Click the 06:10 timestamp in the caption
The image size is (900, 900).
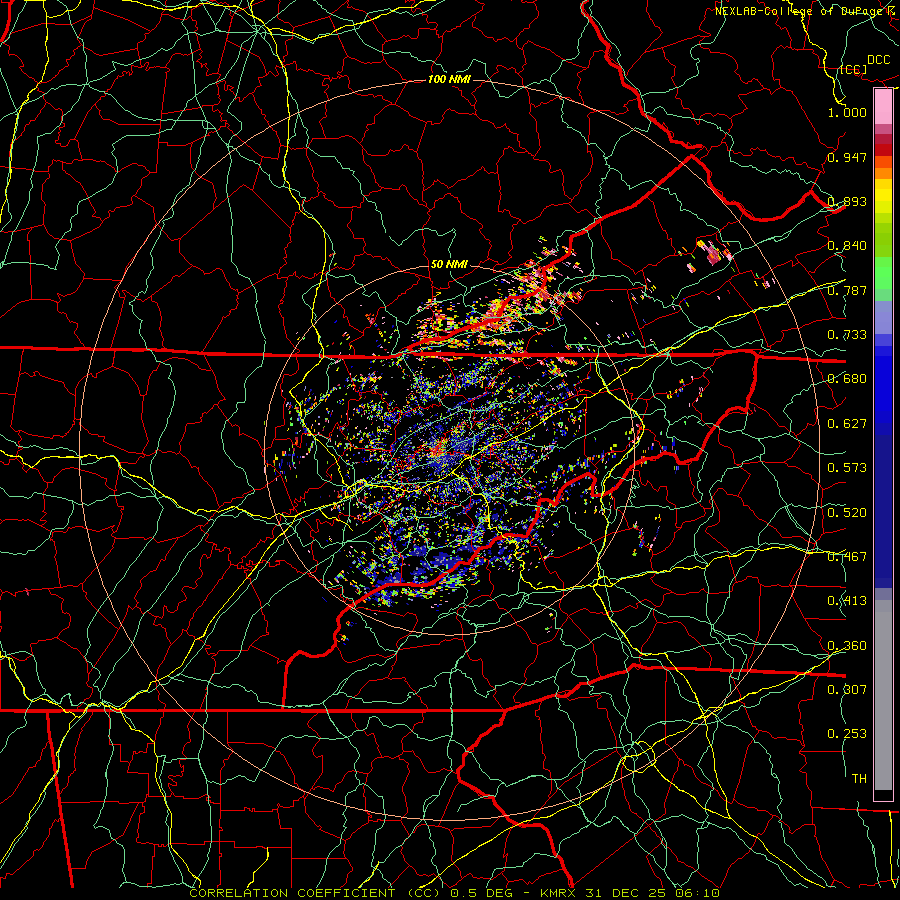coord(697,893)
